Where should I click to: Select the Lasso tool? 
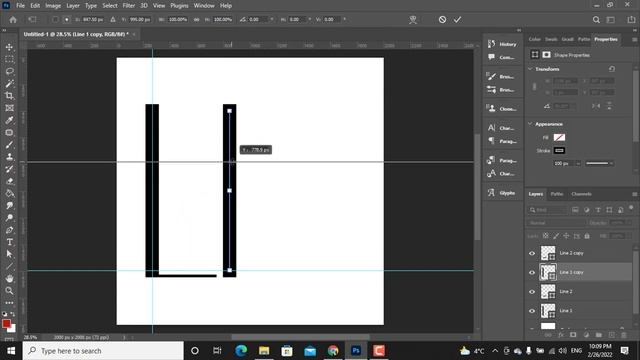9,71
